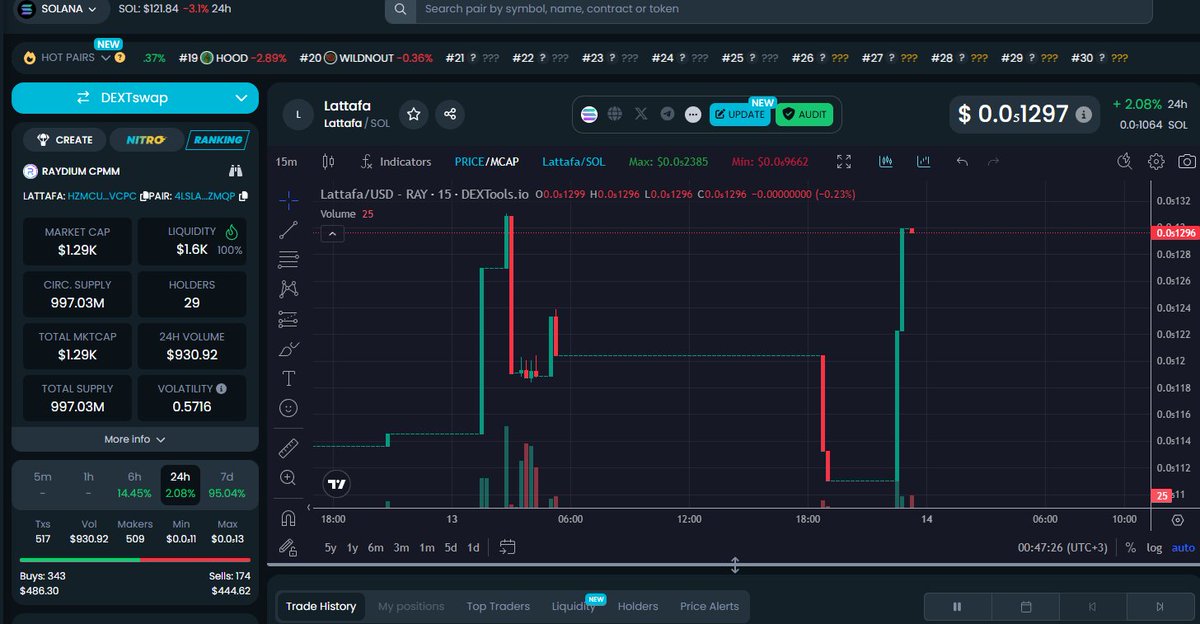Open the binoculars pair explorer icon

pos(236,171)
